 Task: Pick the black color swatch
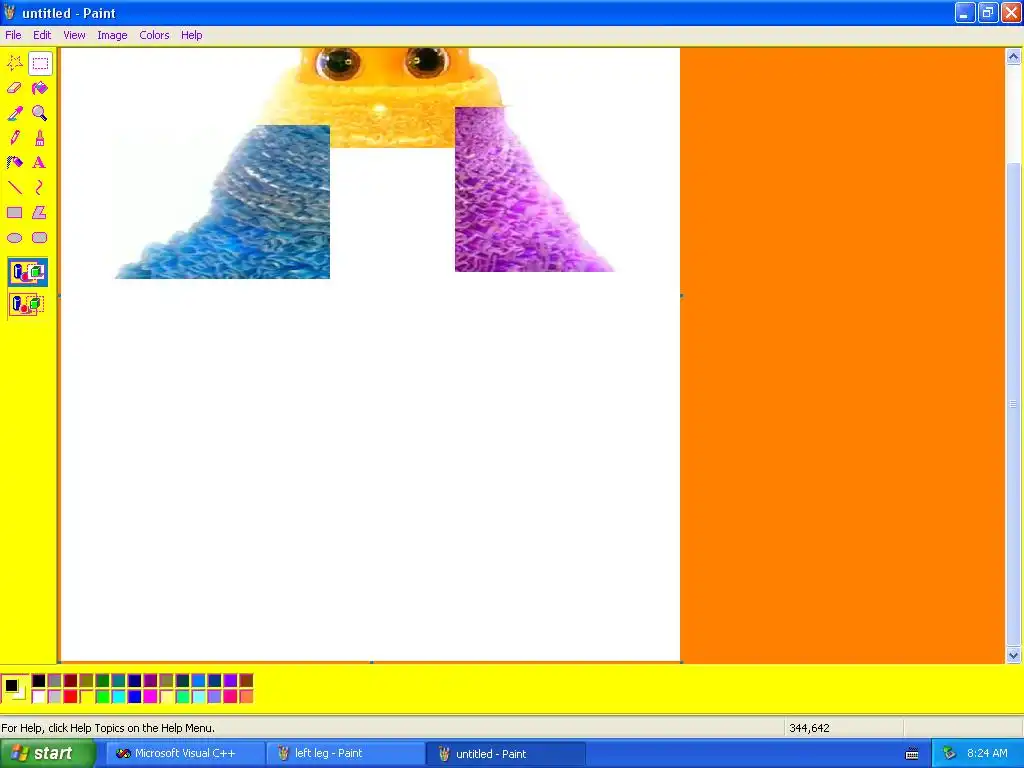39,681
